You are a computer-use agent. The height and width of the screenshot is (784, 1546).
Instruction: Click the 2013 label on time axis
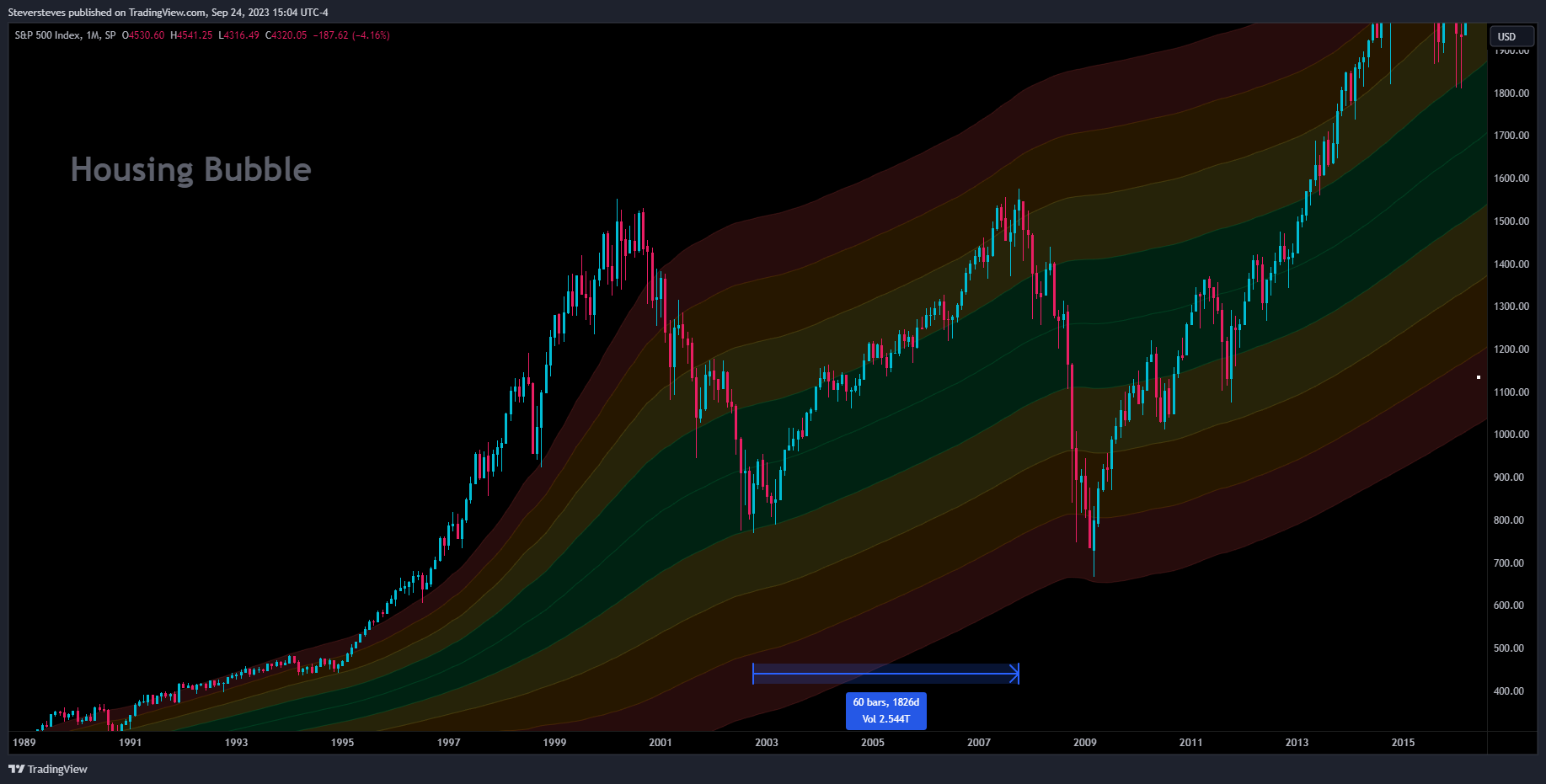coord(1297,743)
